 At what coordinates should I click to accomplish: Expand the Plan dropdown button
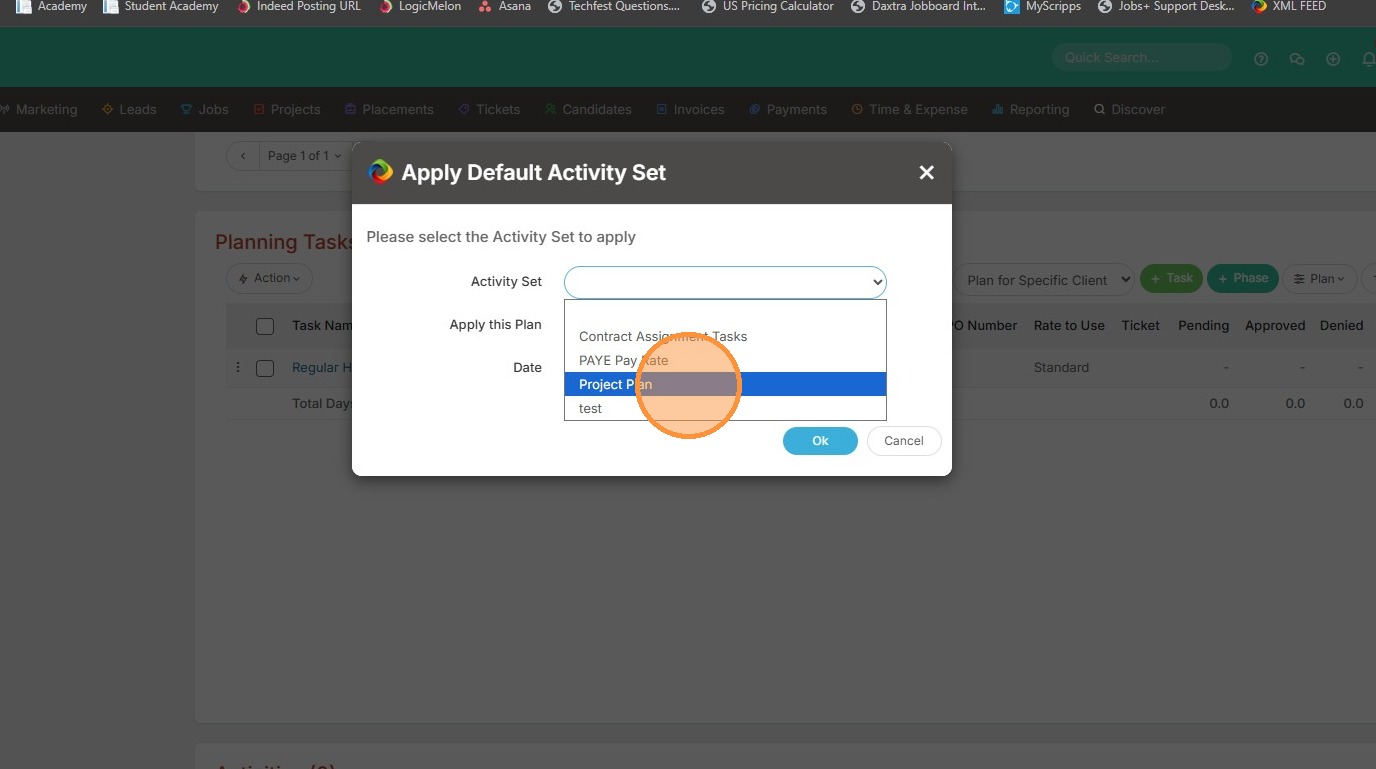pyautogui.click(x=1320, y=279)
